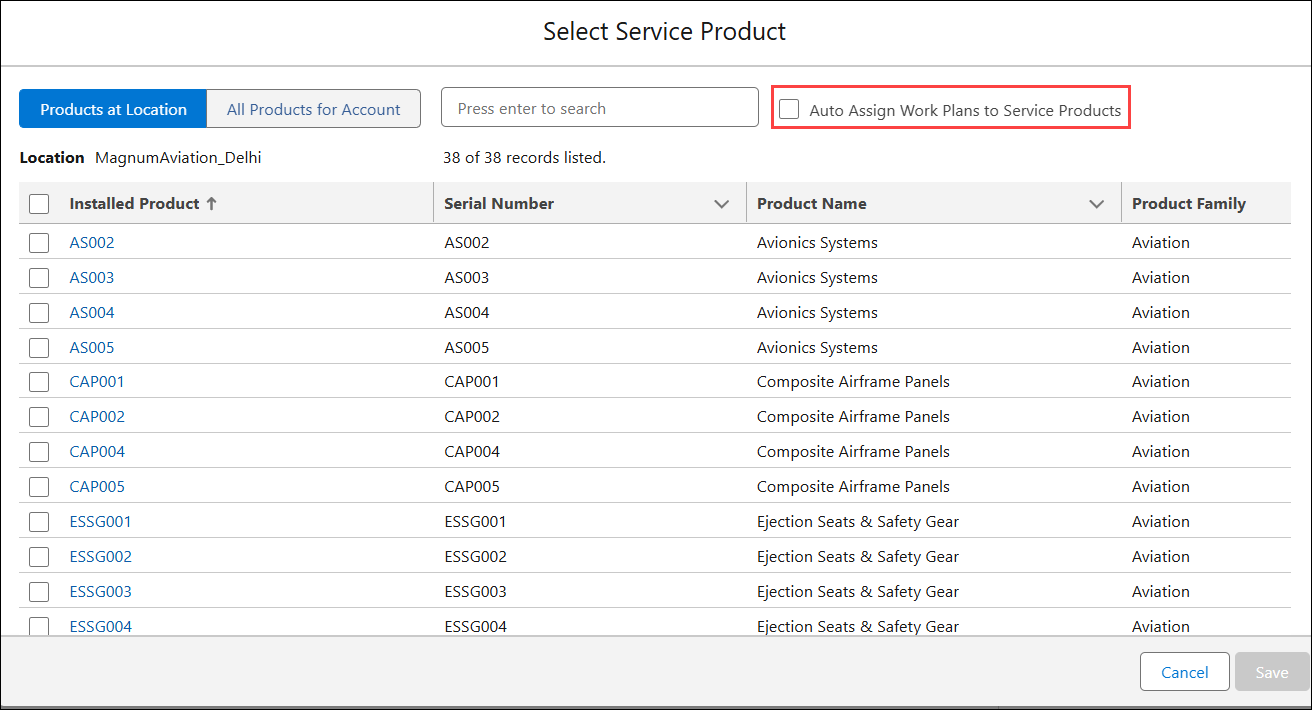Open the AS004 installed product link
Viewport: 1312px width, 710px height.
coord(92,312)
